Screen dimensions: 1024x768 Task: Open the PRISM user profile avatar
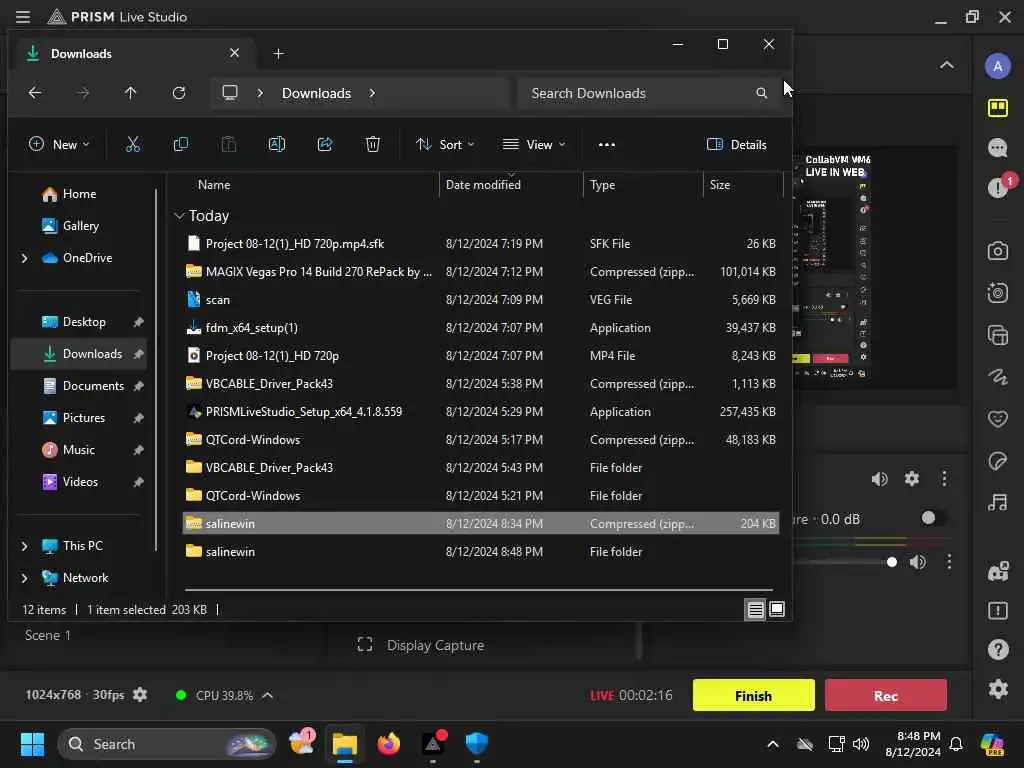click(x=997, y=66)
